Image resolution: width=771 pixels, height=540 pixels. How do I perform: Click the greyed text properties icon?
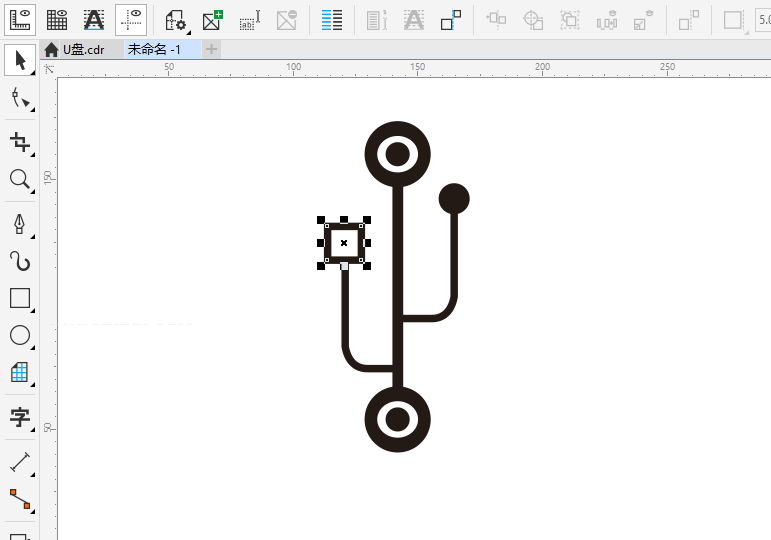(377, 21)
